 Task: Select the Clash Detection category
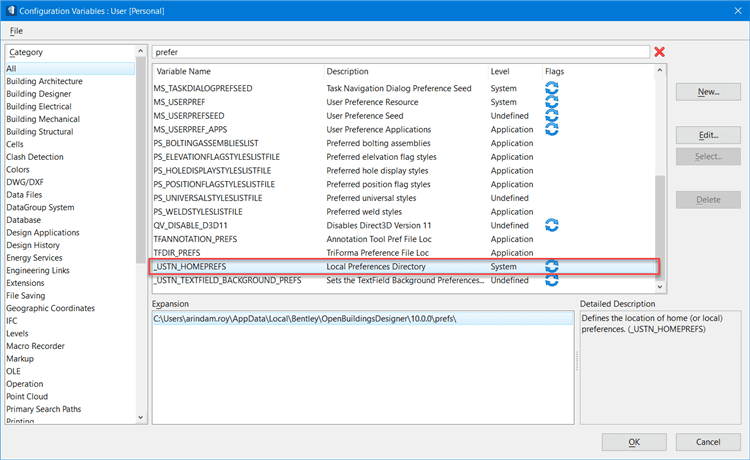(x=35, y=157)
